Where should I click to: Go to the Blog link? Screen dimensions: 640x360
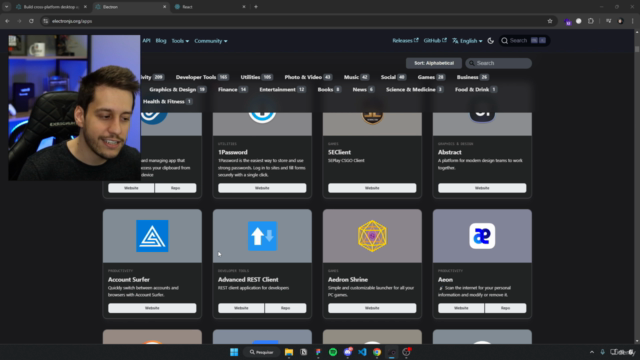click(161, 41)
